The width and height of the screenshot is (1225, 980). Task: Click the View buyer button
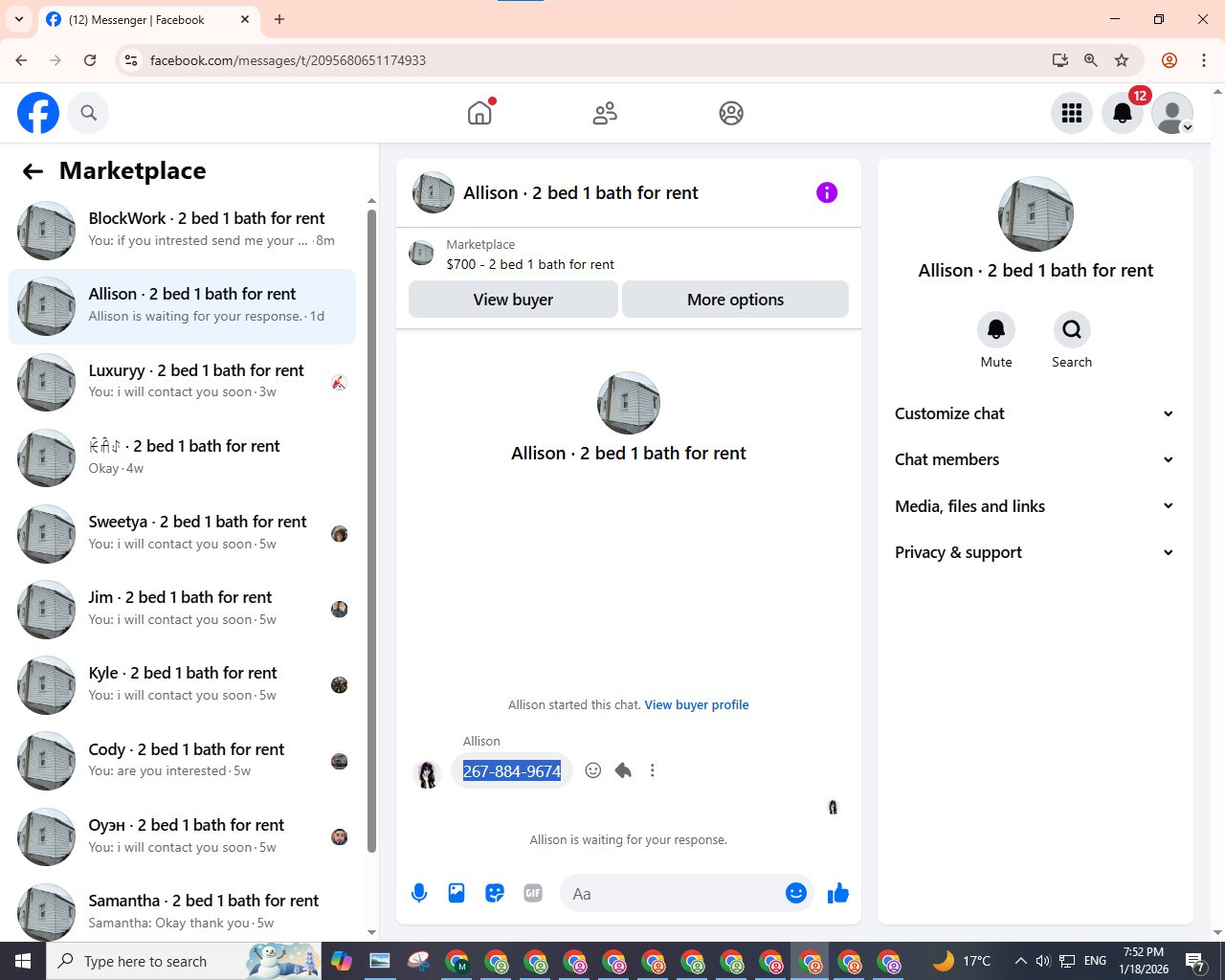click(x=513, y=300)
